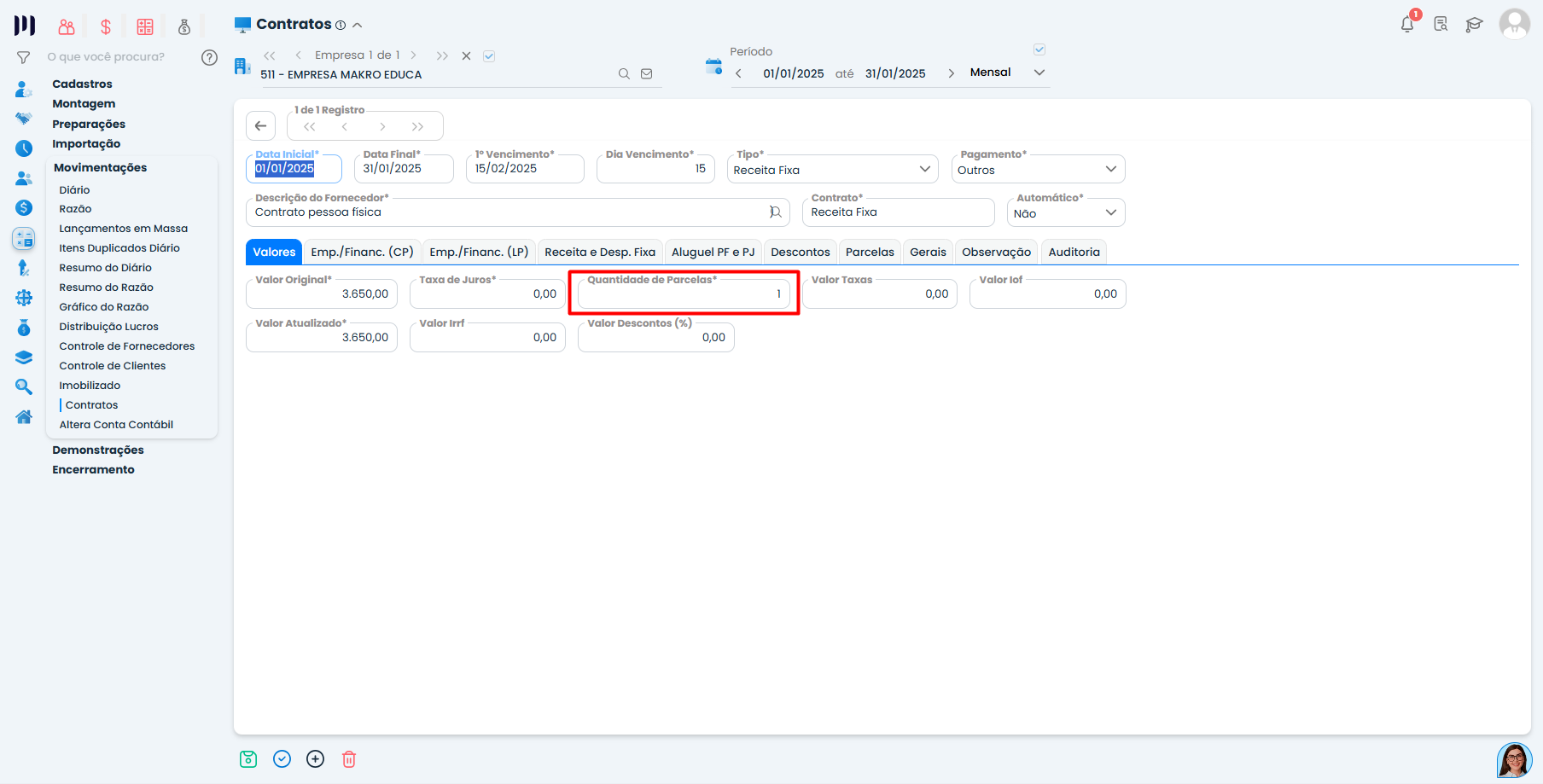This screenshot has width=1543, height=784.
Task: Toggle the checkbox next to Empresa navigation
Action: [489, 56]
